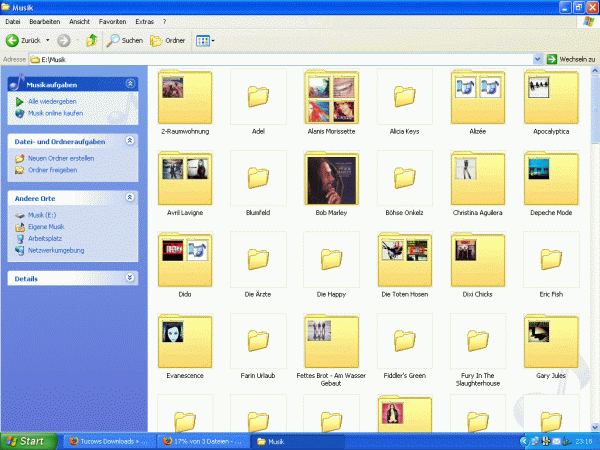Open Arbeitsplatz link
This screenshot has height=450, width=600.
click(x=45, y=238)
